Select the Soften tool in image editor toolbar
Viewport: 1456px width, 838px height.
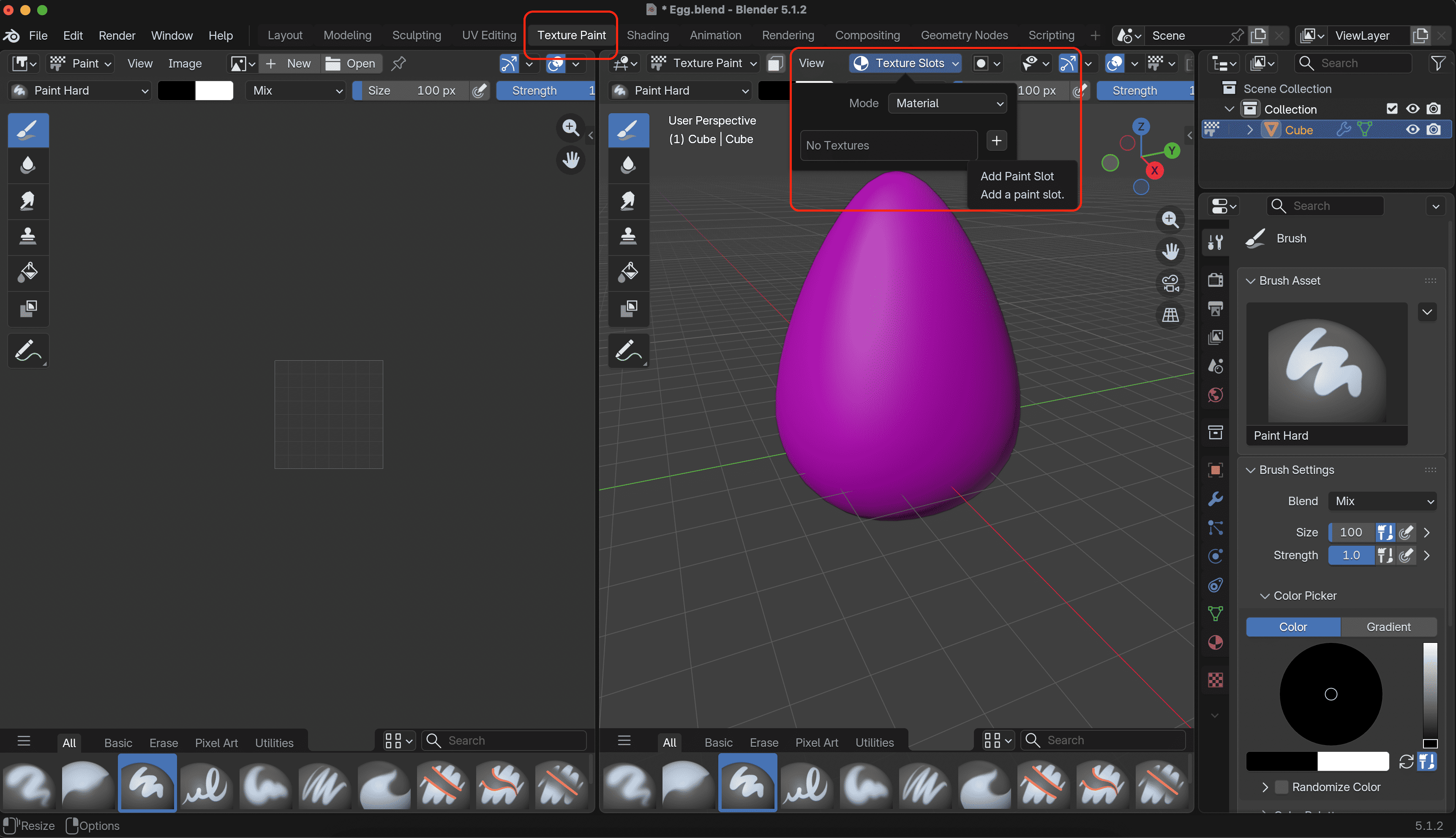pos(28,166)
